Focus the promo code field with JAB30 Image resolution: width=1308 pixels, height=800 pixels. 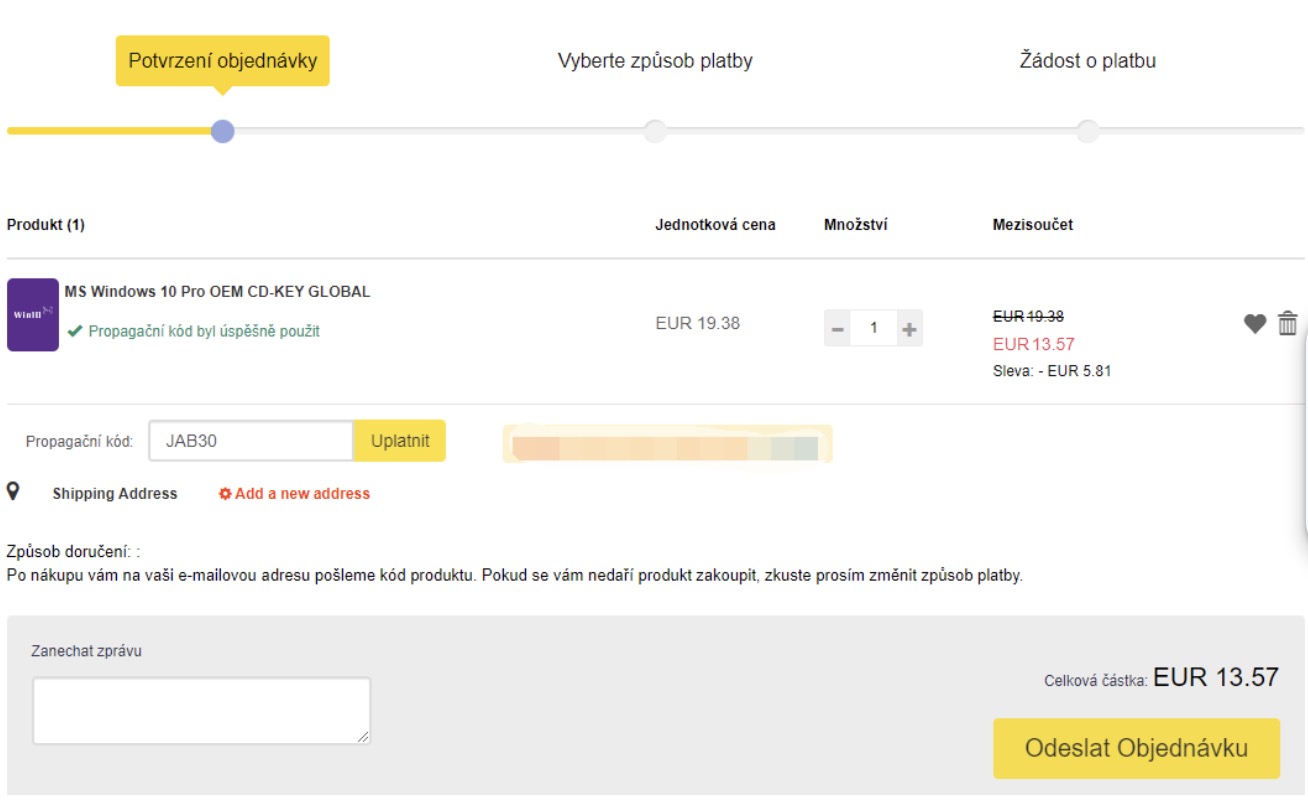[250, 441]
